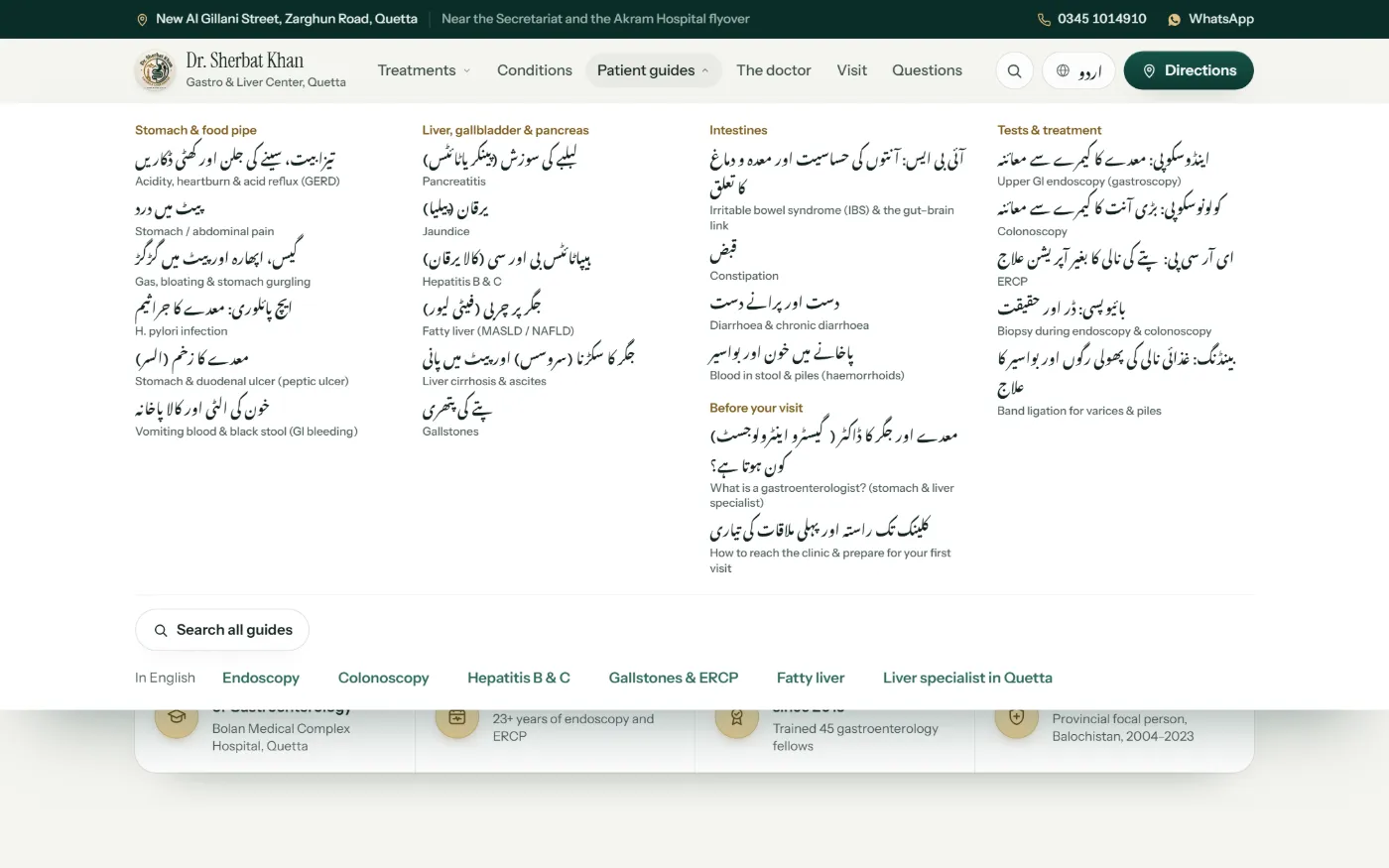Viewport: 1389px width, 868px height.
Task: Click the Search all guides button
Action: point(222,630)
